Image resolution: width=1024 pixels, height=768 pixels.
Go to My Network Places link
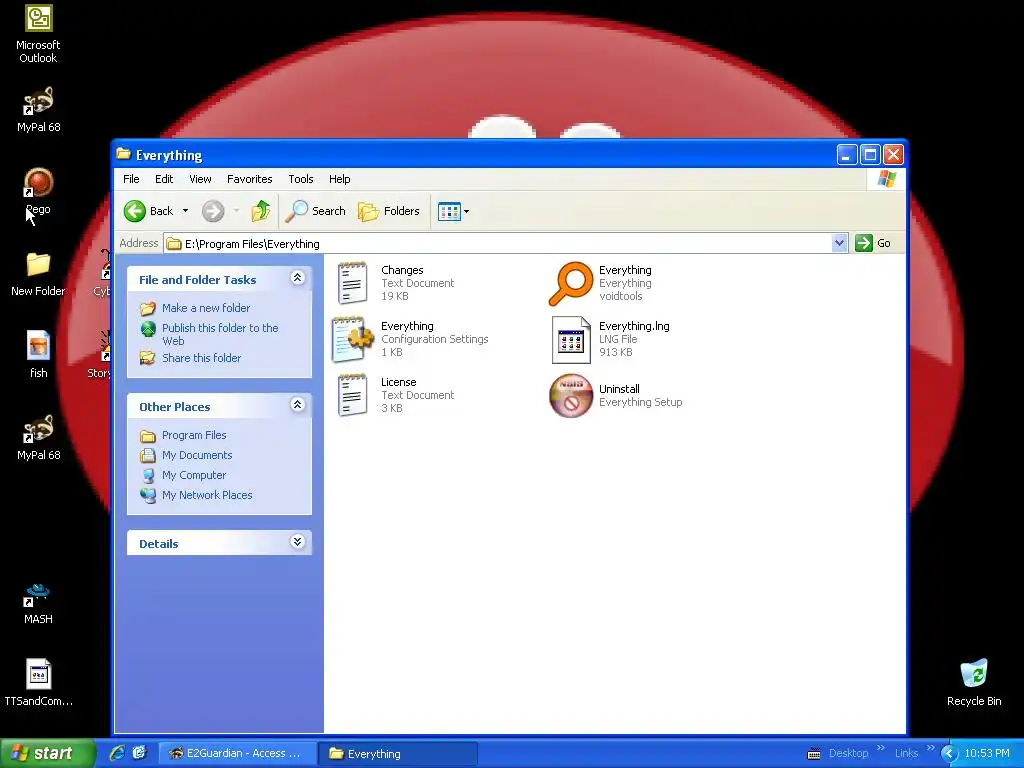click(207, 495)
